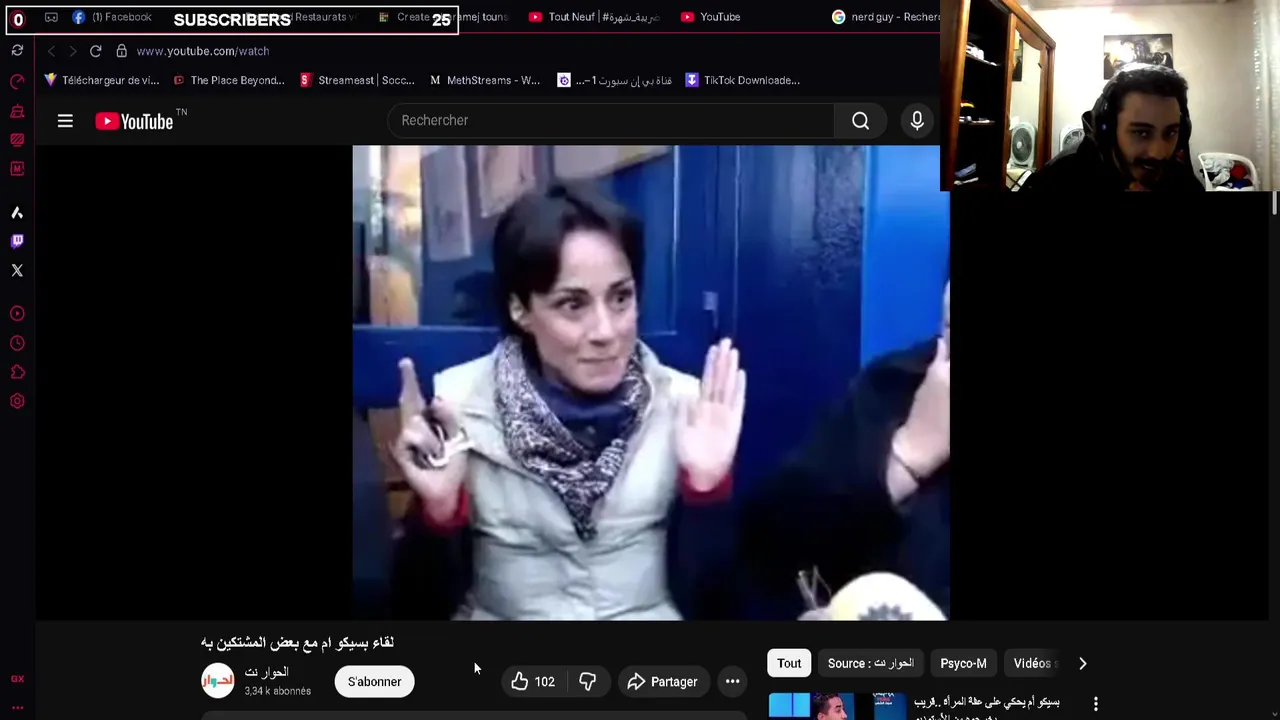Open the Opera GX main menu logo

(18, 19)
